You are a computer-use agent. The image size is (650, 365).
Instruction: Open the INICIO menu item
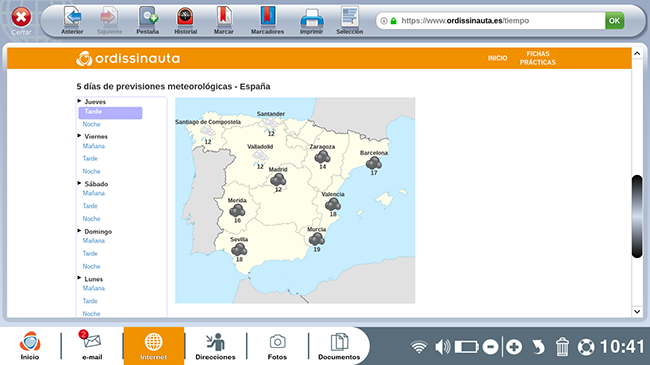[x=497, y=58]
